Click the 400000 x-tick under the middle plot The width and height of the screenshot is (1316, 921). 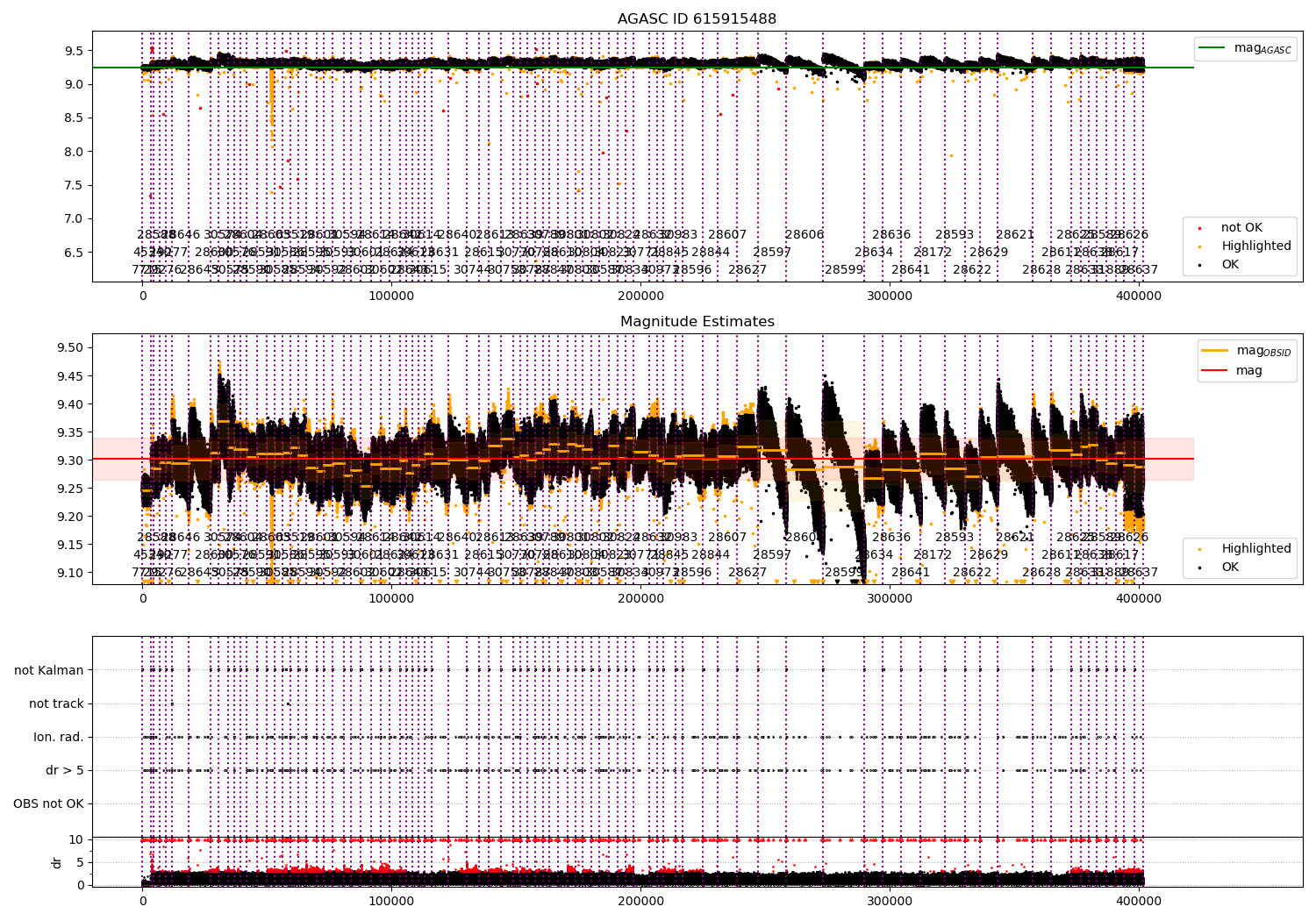click(x=1139, y=599)
